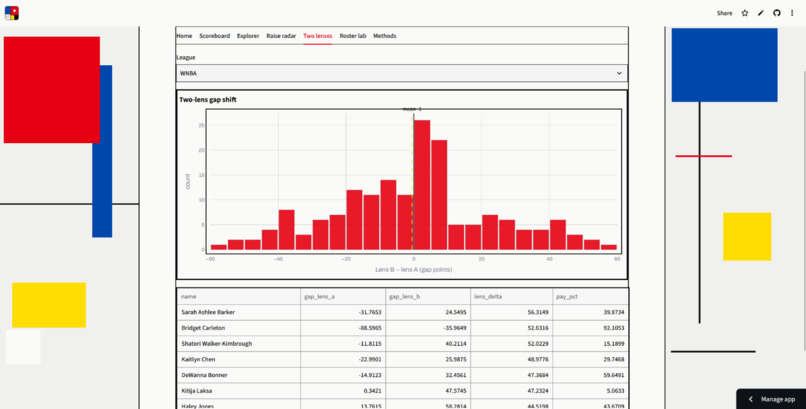Click the Kitija Laksa name cell

point(239,391)
